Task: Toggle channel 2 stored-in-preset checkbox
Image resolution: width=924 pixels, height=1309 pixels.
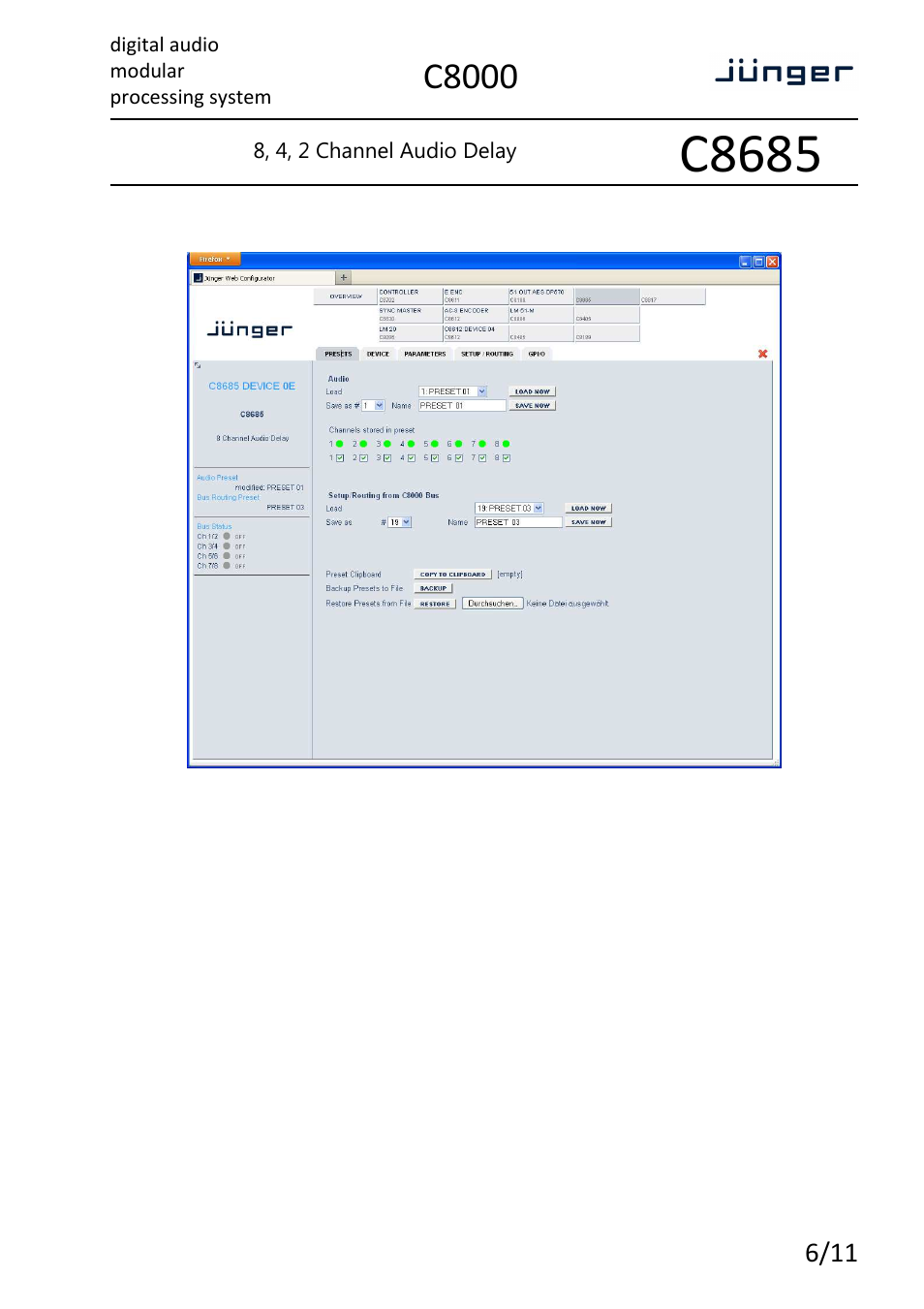Action: tap(363, 458)
